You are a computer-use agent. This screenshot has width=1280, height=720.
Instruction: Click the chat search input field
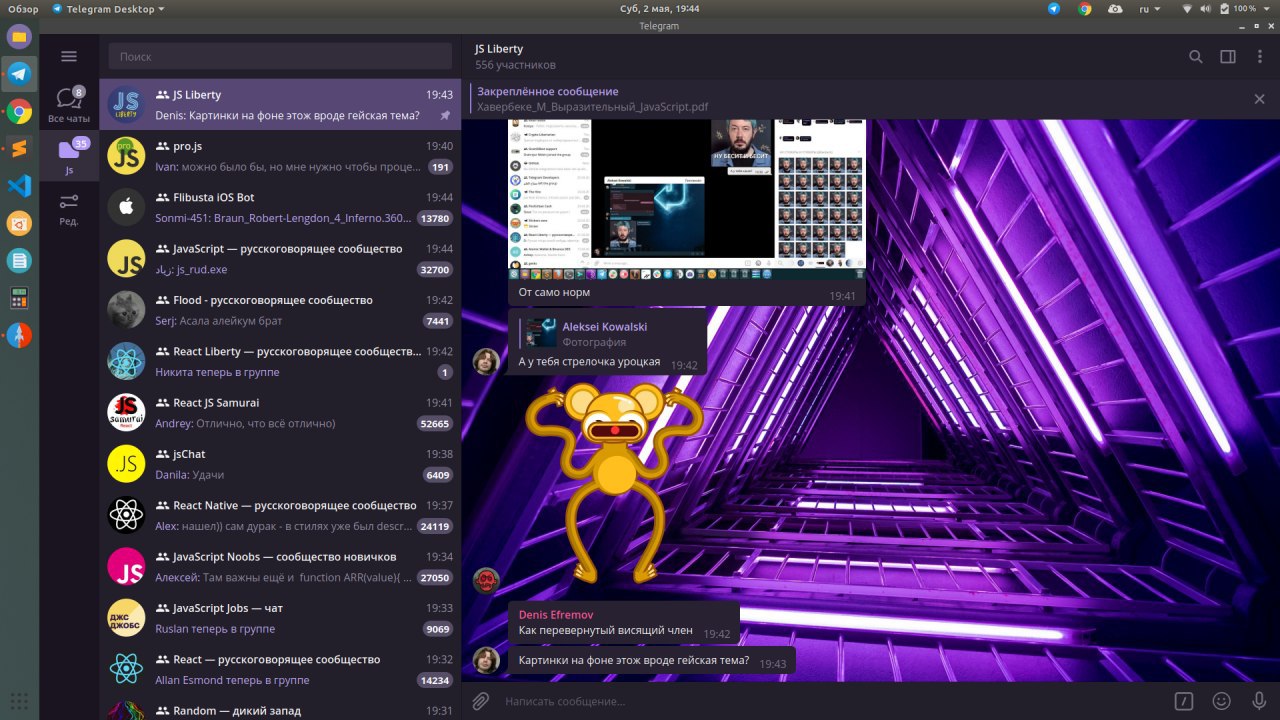[x=280, y=57]
